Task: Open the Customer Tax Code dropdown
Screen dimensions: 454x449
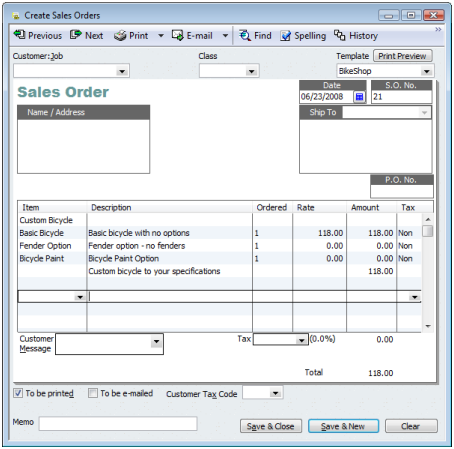Action: click(x=275, y=393)
